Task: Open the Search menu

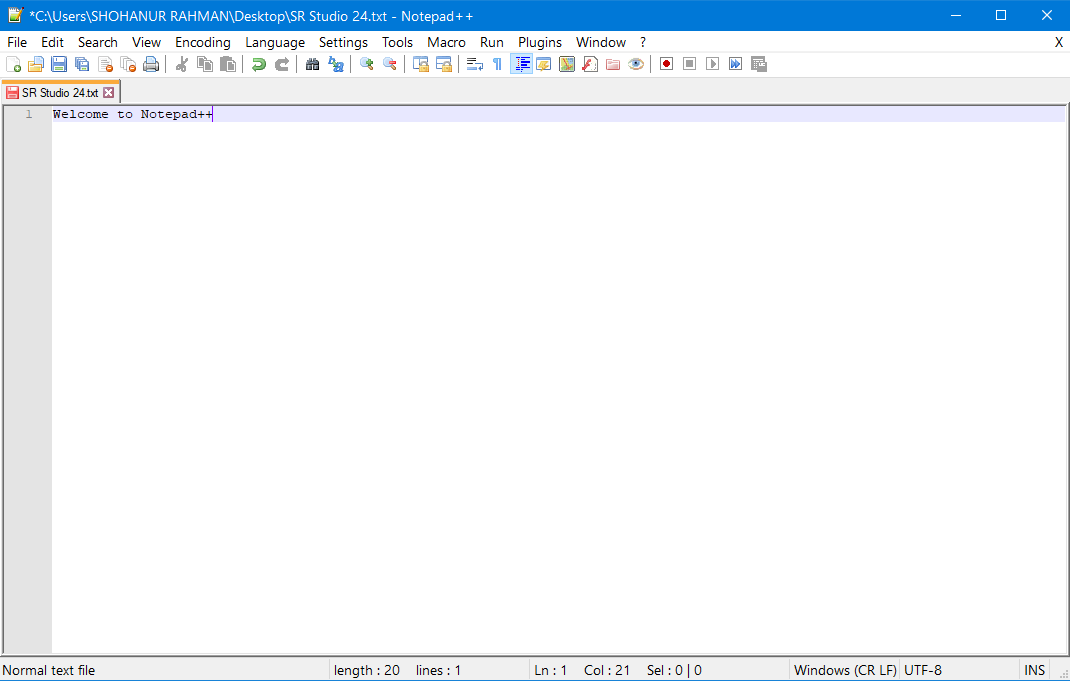Action: 98,42
